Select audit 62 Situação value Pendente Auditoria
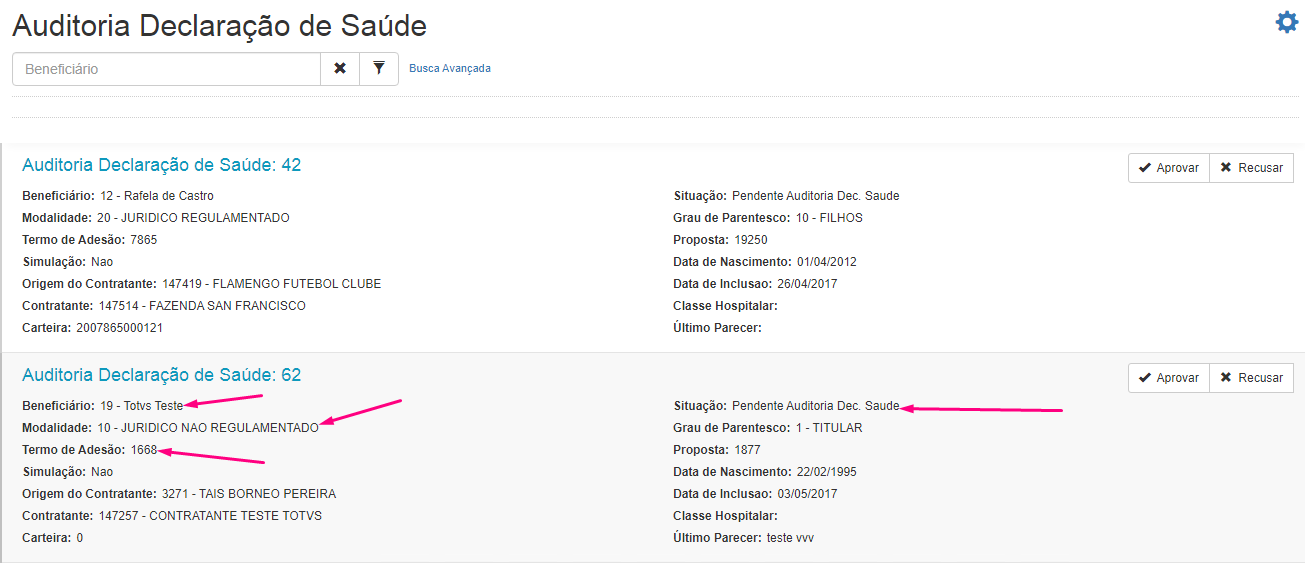This screenshot has height=570, width=1305. coord(816,406)
